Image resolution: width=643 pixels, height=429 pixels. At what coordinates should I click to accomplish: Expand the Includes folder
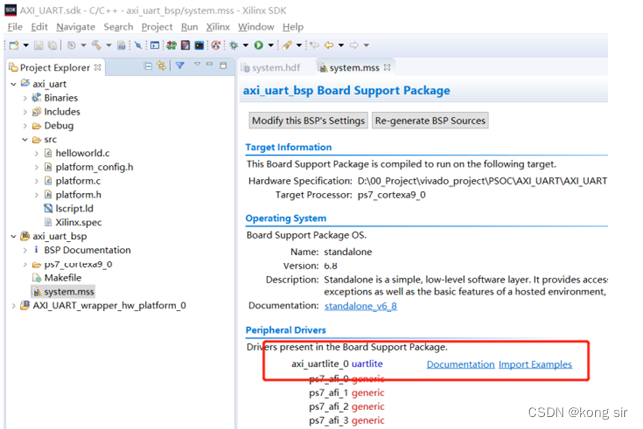pos(25,112)
